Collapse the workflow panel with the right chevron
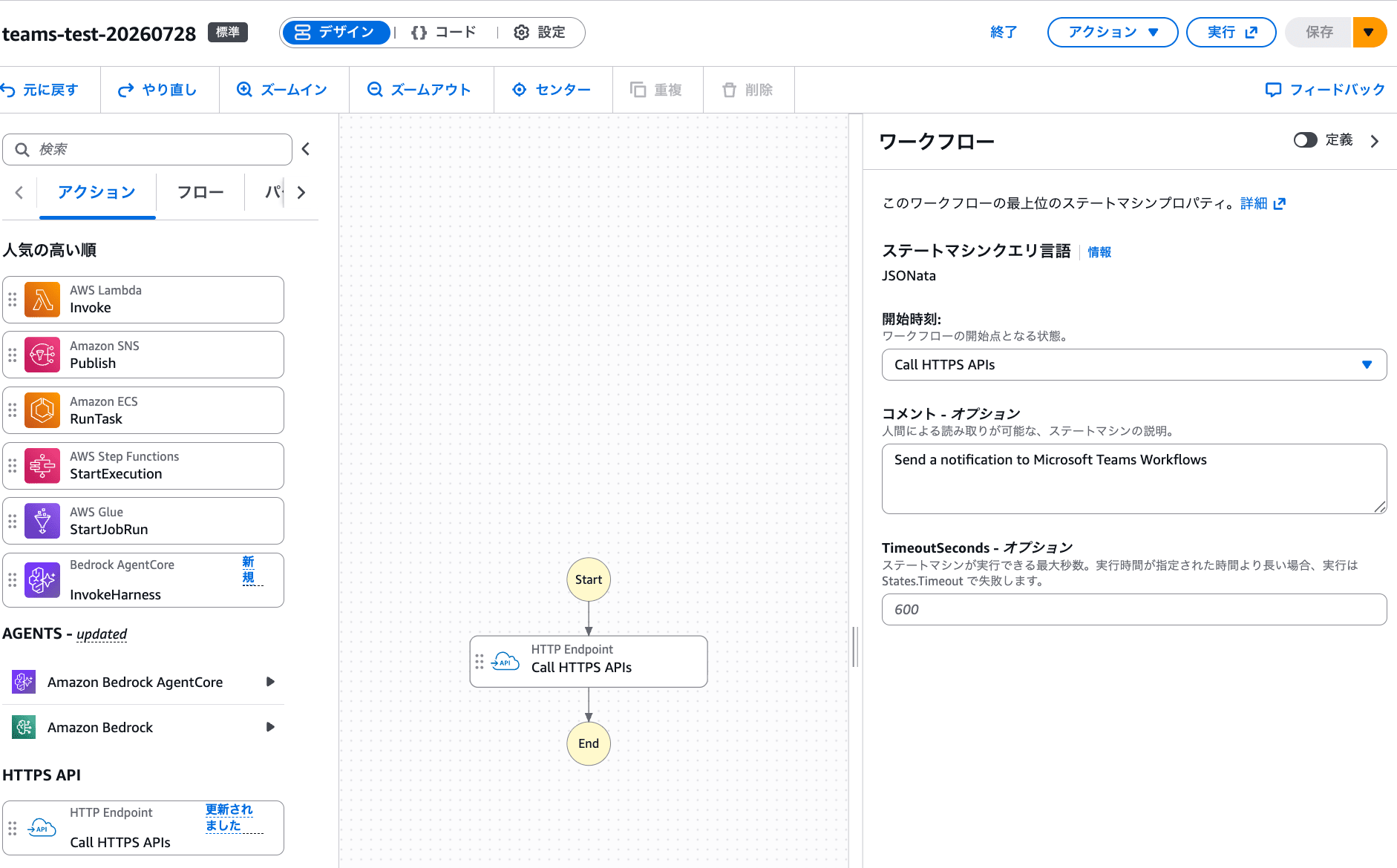1397x868 pixels. pos(1375,141)
